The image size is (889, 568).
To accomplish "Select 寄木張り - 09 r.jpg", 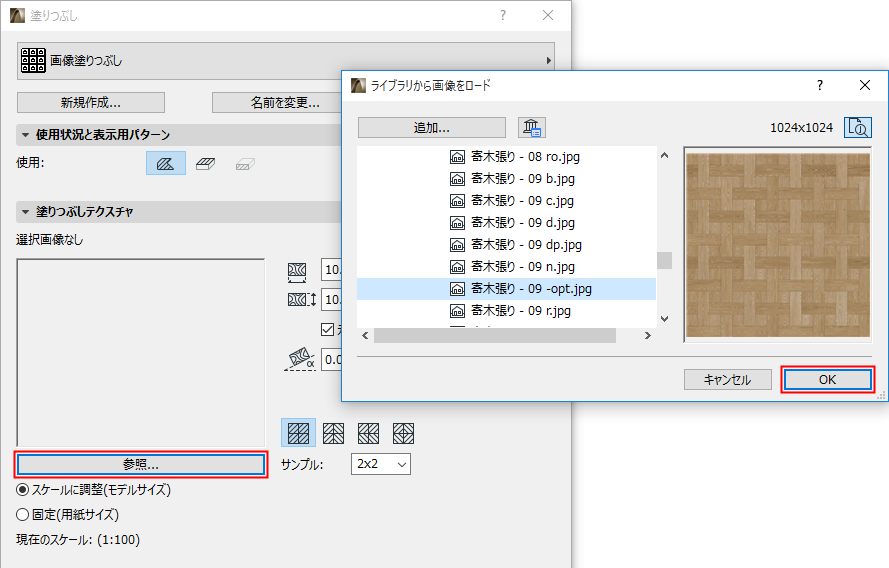I will tap(520, 311).
